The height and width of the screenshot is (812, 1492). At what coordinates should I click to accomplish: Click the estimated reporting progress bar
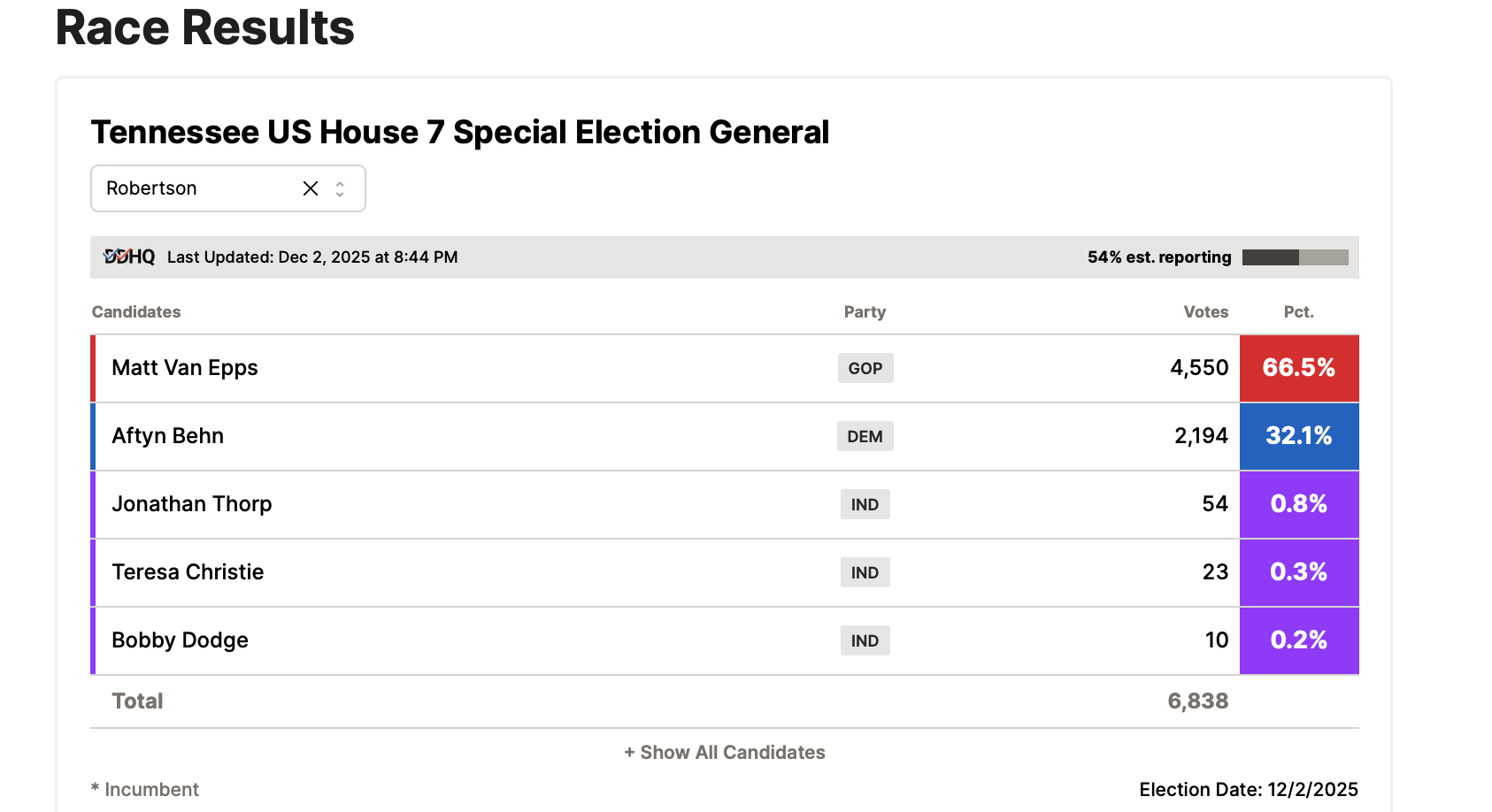tap(1295, 257)
